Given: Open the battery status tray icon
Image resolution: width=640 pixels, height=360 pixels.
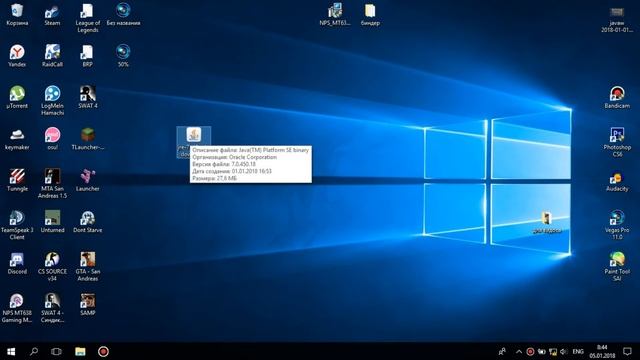Looking at the screenshot, I should point(542,351).
